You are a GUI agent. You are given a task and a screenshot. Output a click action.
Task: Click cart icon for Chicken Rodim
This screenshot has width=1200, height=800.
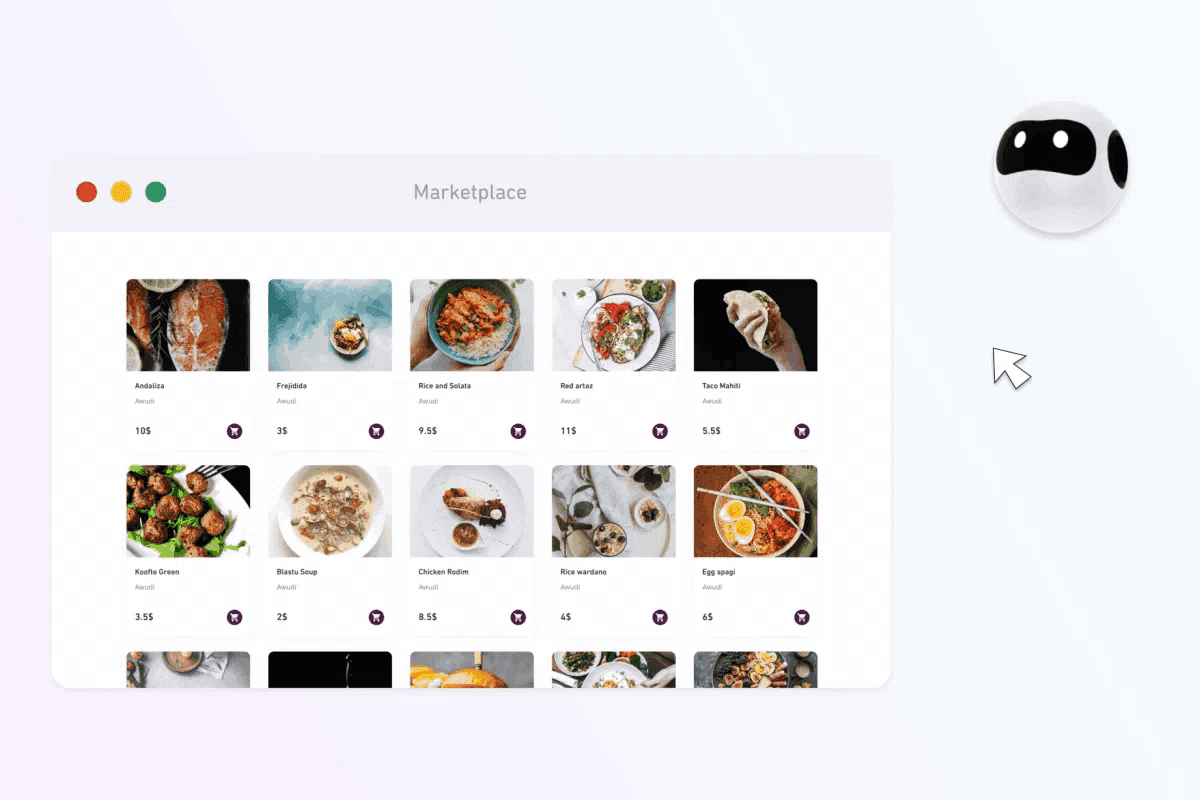pyautogui.click(x=518, y=617)
